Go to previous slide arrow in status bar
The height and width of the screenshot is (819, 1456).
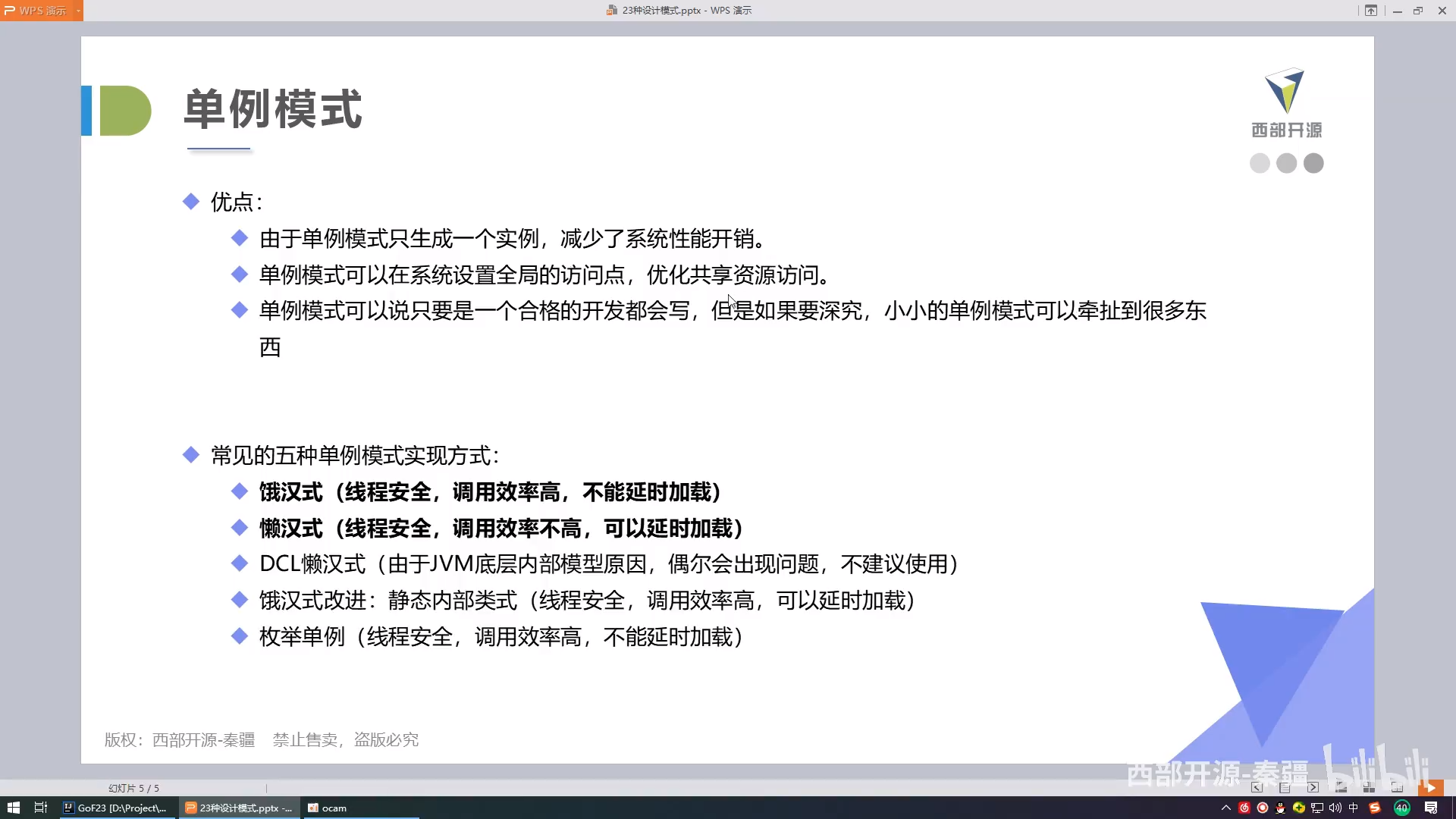(x=1257, y=788)
